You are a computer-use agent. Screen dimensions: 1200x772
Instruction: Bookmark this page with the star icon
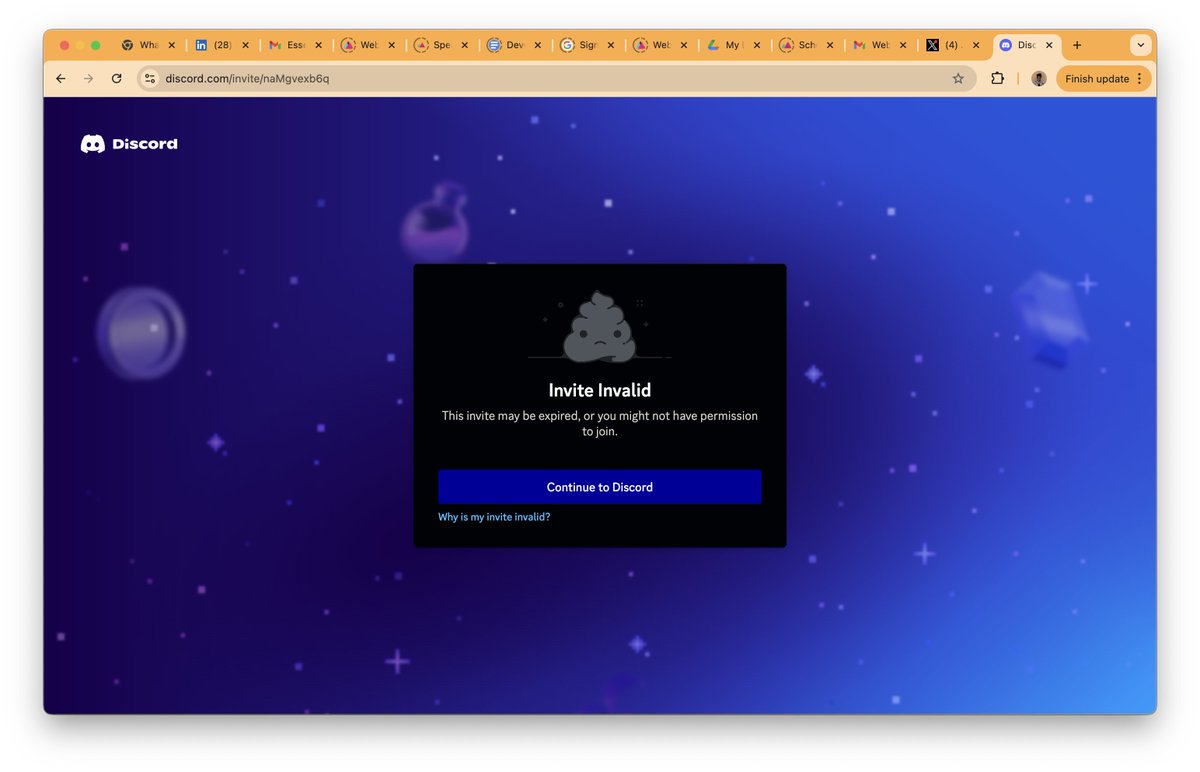(958, 79)
